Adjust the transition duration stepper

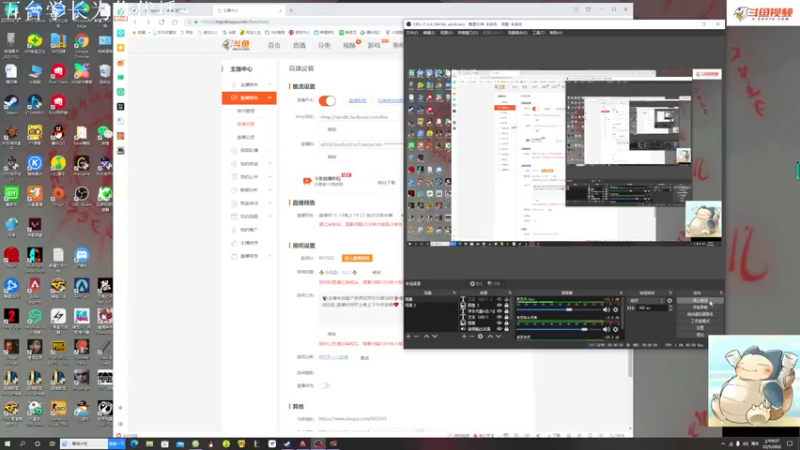click(x=670, y=308)
